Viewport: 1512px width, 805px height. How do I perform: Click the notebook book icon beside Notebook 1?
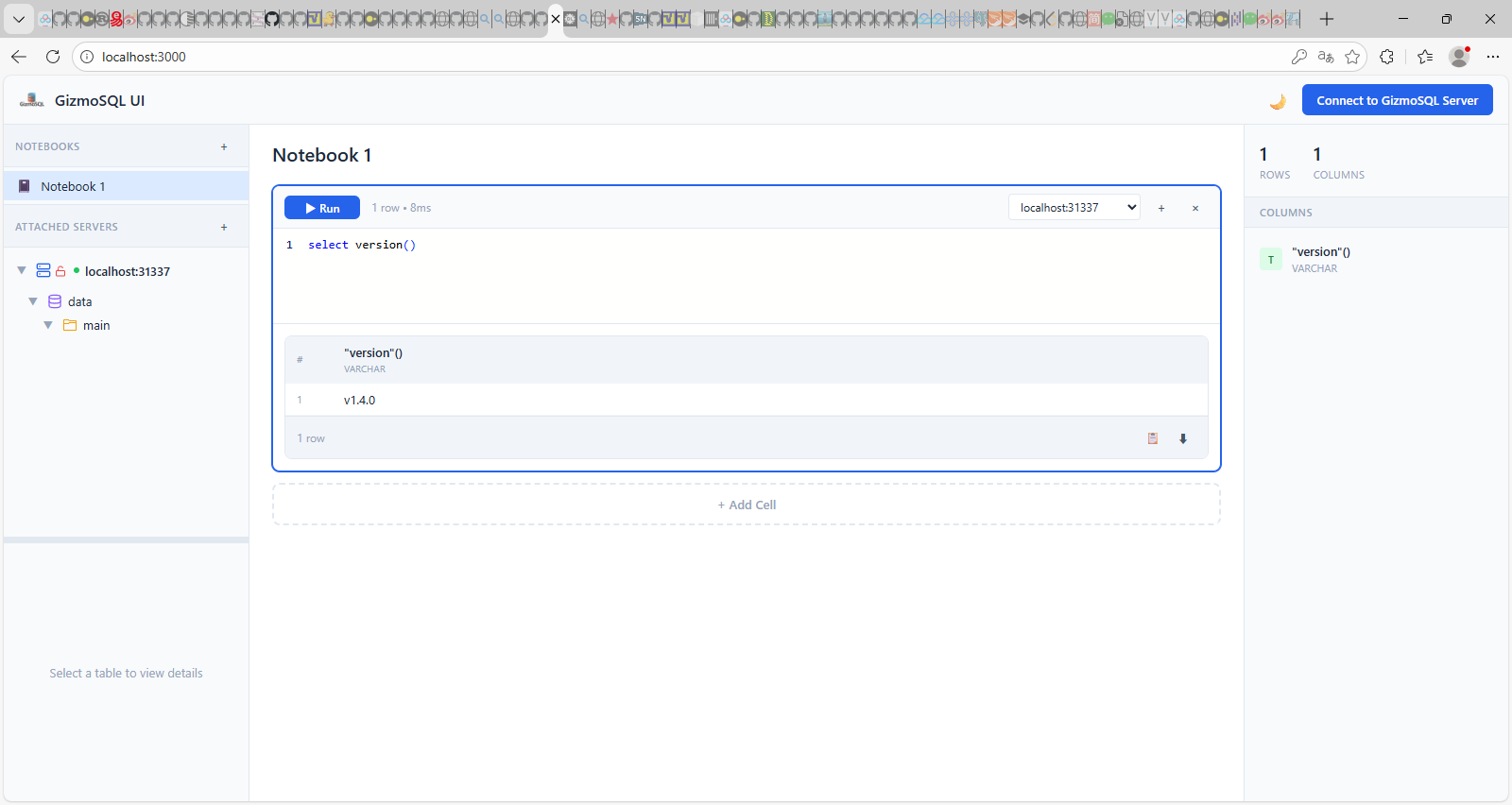(25, 186)
